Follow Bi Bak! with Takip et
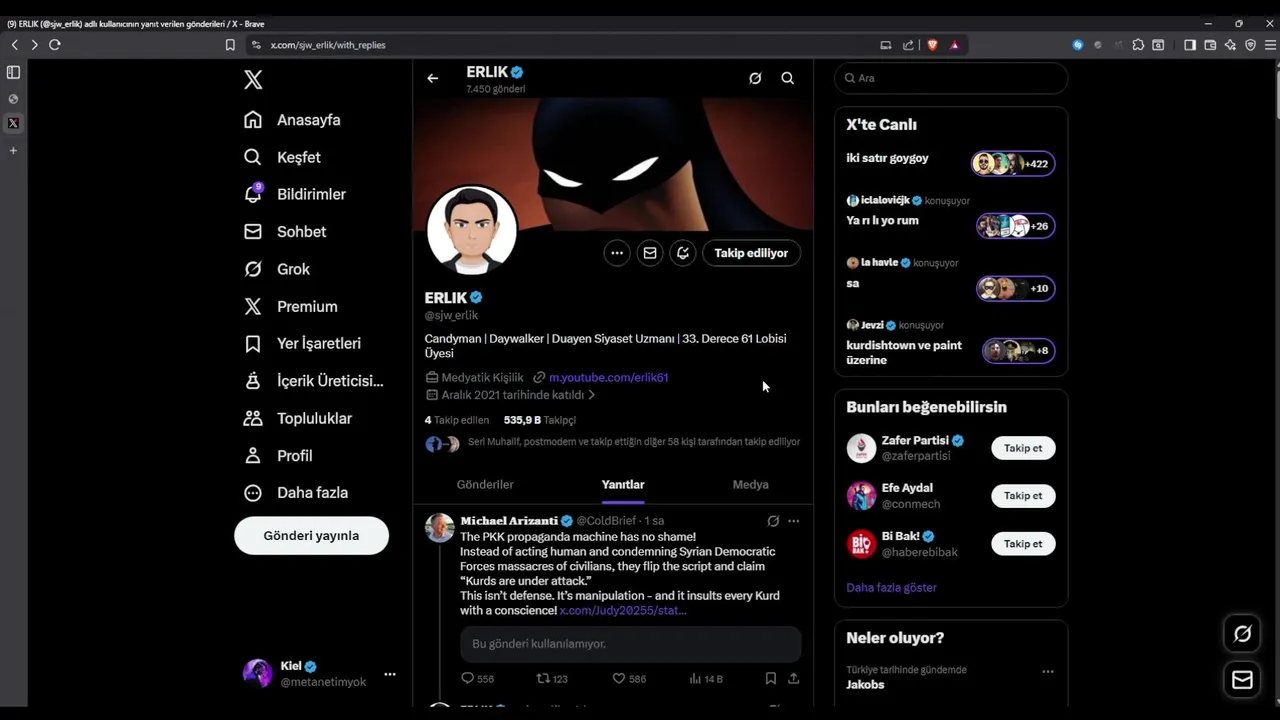The image size is (1280, 720). point(1023,544)
